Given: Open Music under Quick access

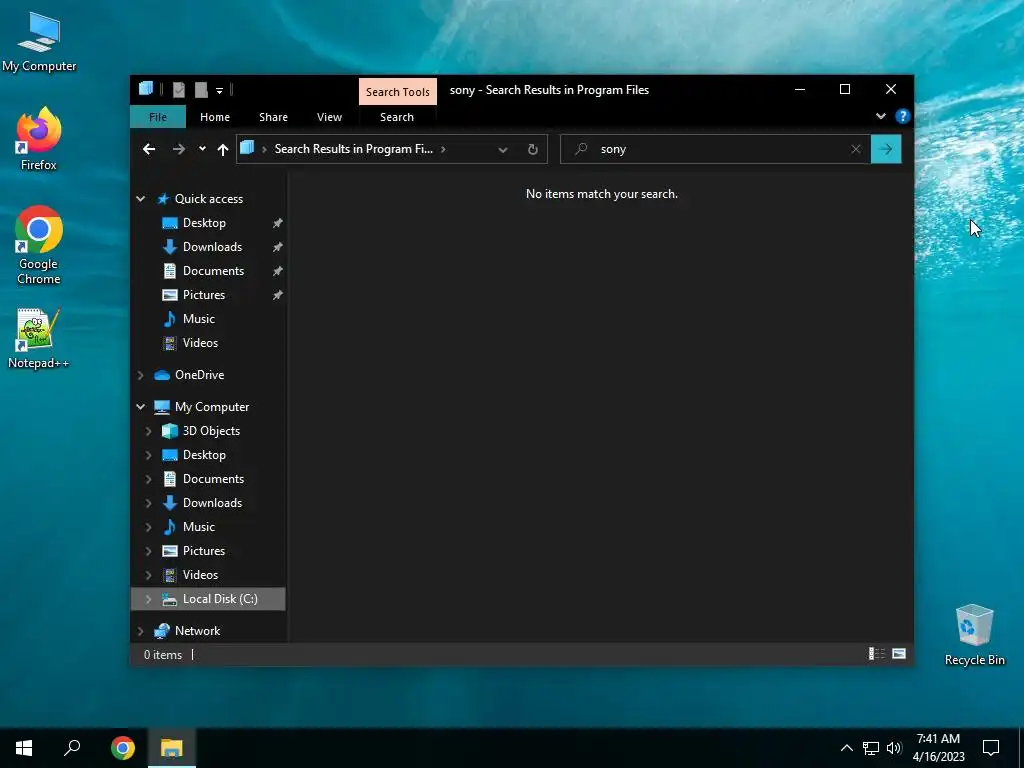Looking at the screenshot, I should point(199,319).
